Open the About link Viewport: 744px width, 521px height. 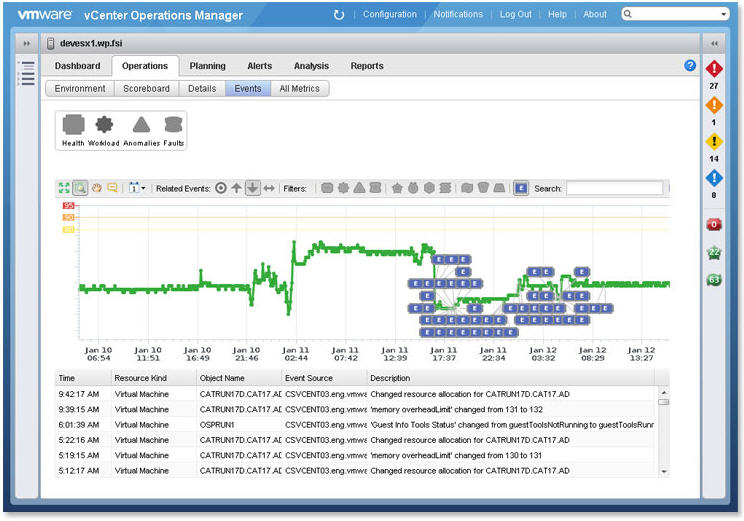595,14
